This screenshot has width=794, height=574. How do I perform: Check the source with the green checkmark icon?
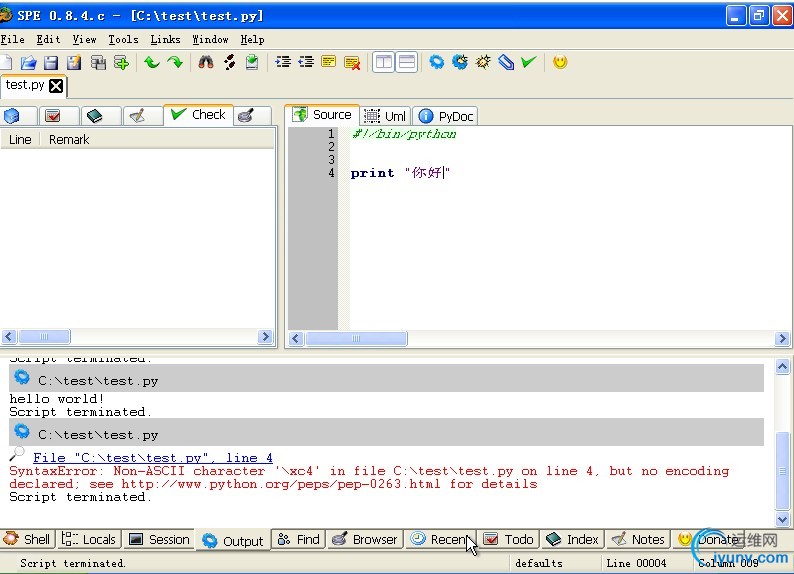529,62
